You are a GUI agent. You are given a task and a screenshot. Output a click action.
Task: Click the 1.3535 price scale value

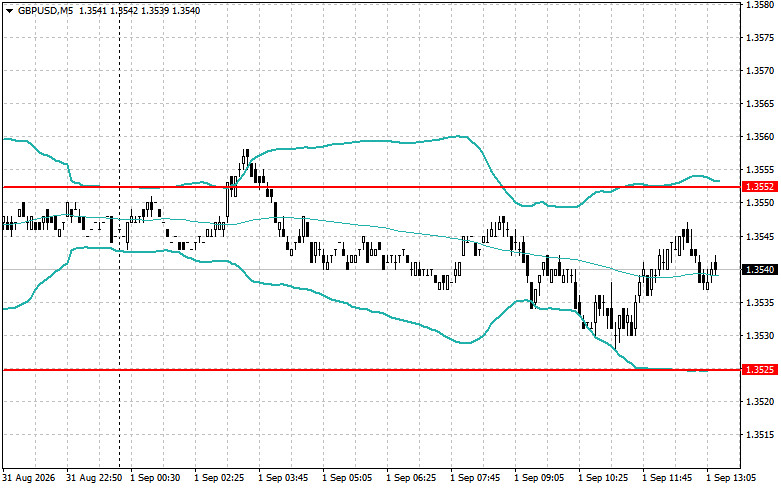point(760,302)
